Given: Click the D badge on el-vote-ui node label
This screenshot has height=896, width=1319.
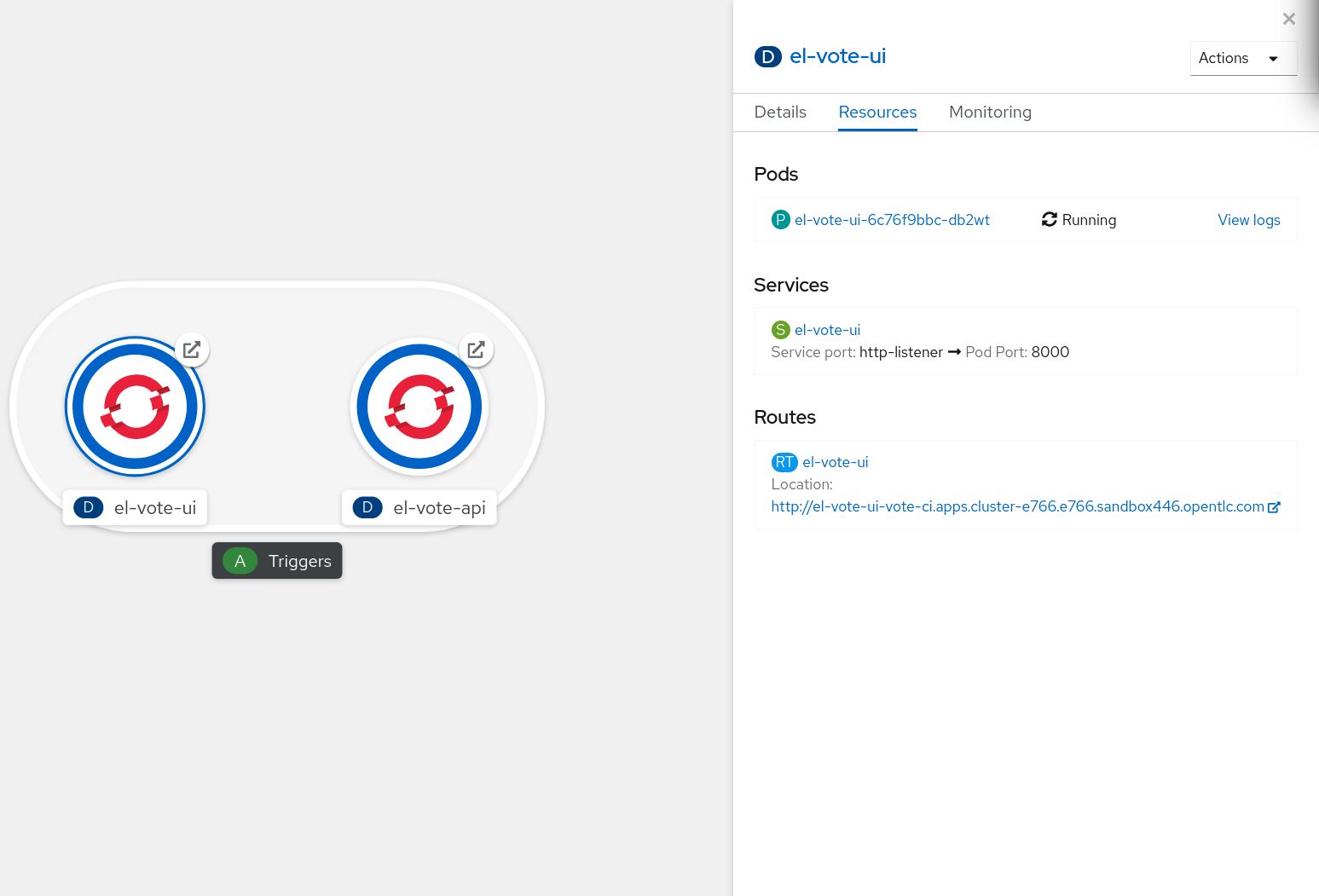Looking at the screenshot, I should [89, 507].
